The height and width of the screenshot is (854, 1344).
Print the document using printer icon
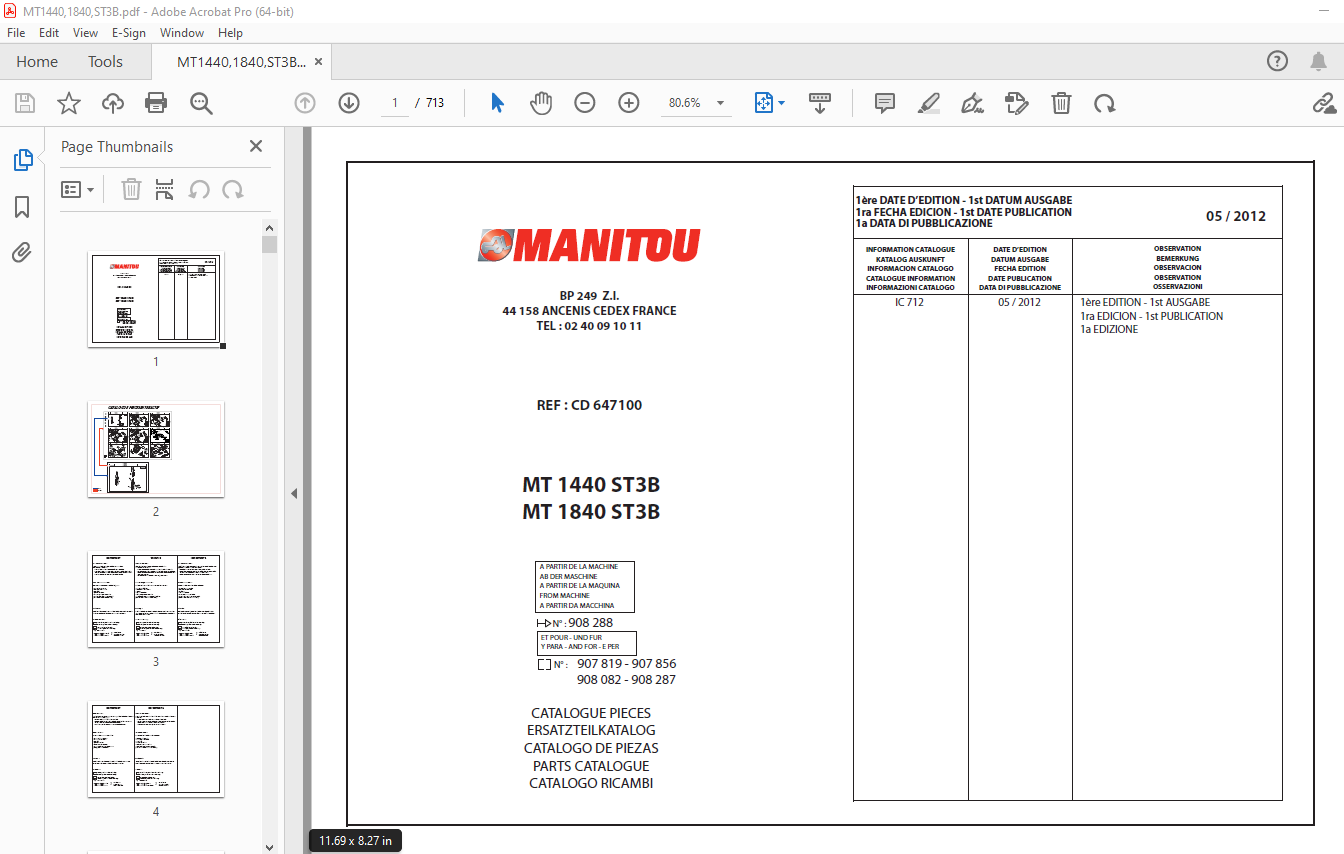tap(156, 103)
